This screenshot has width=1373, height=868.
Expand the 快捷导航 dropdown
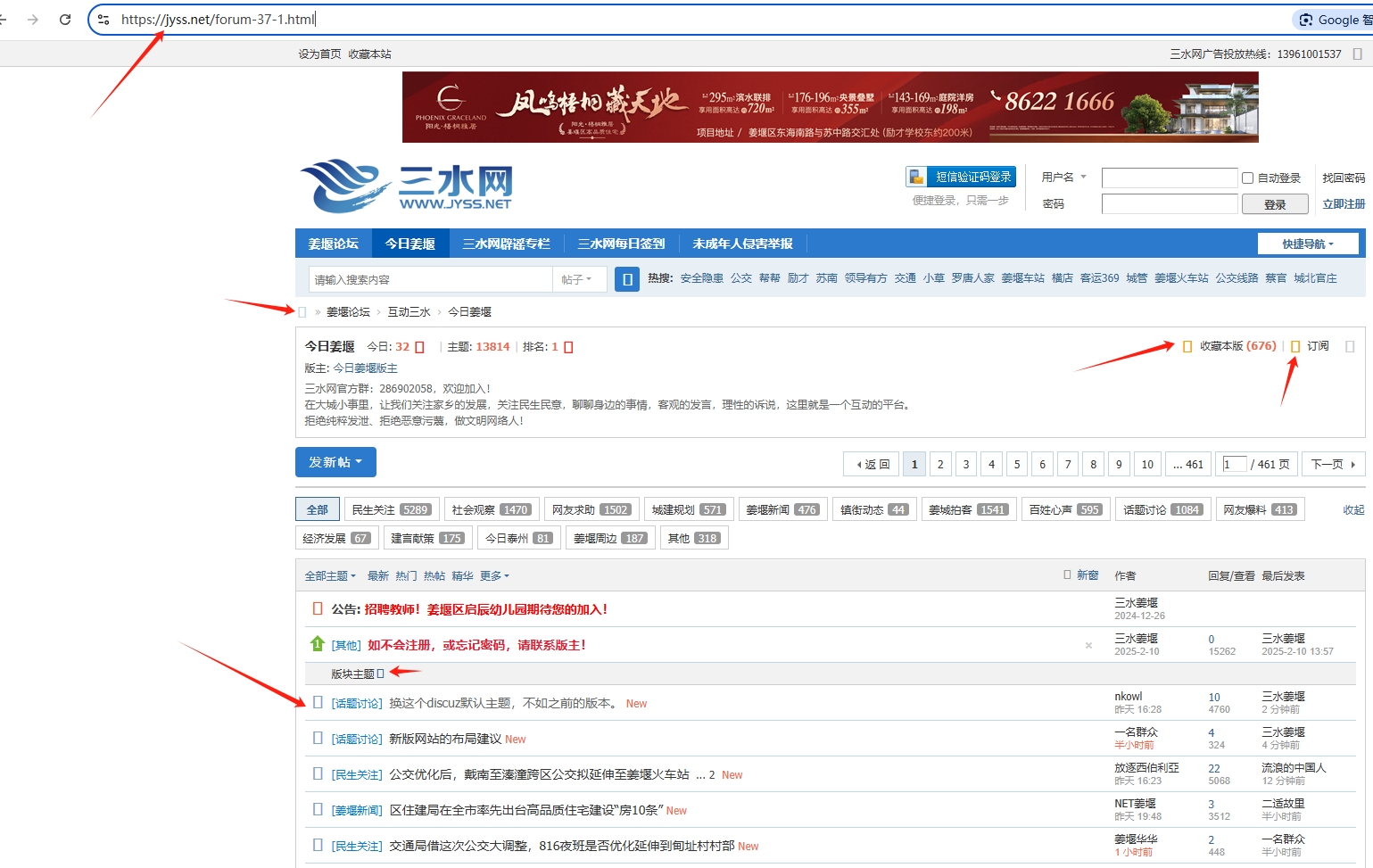(1308, 244)
